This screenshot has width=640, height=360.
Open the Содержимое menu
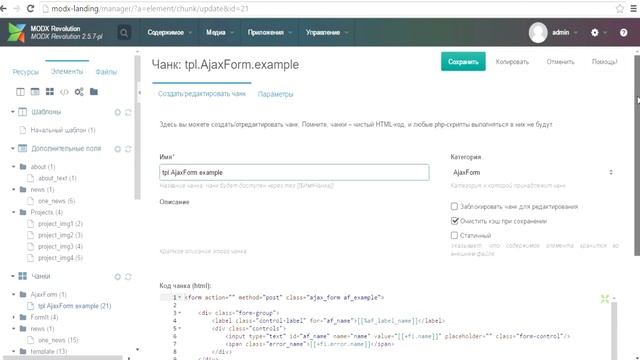click(169, 33)
